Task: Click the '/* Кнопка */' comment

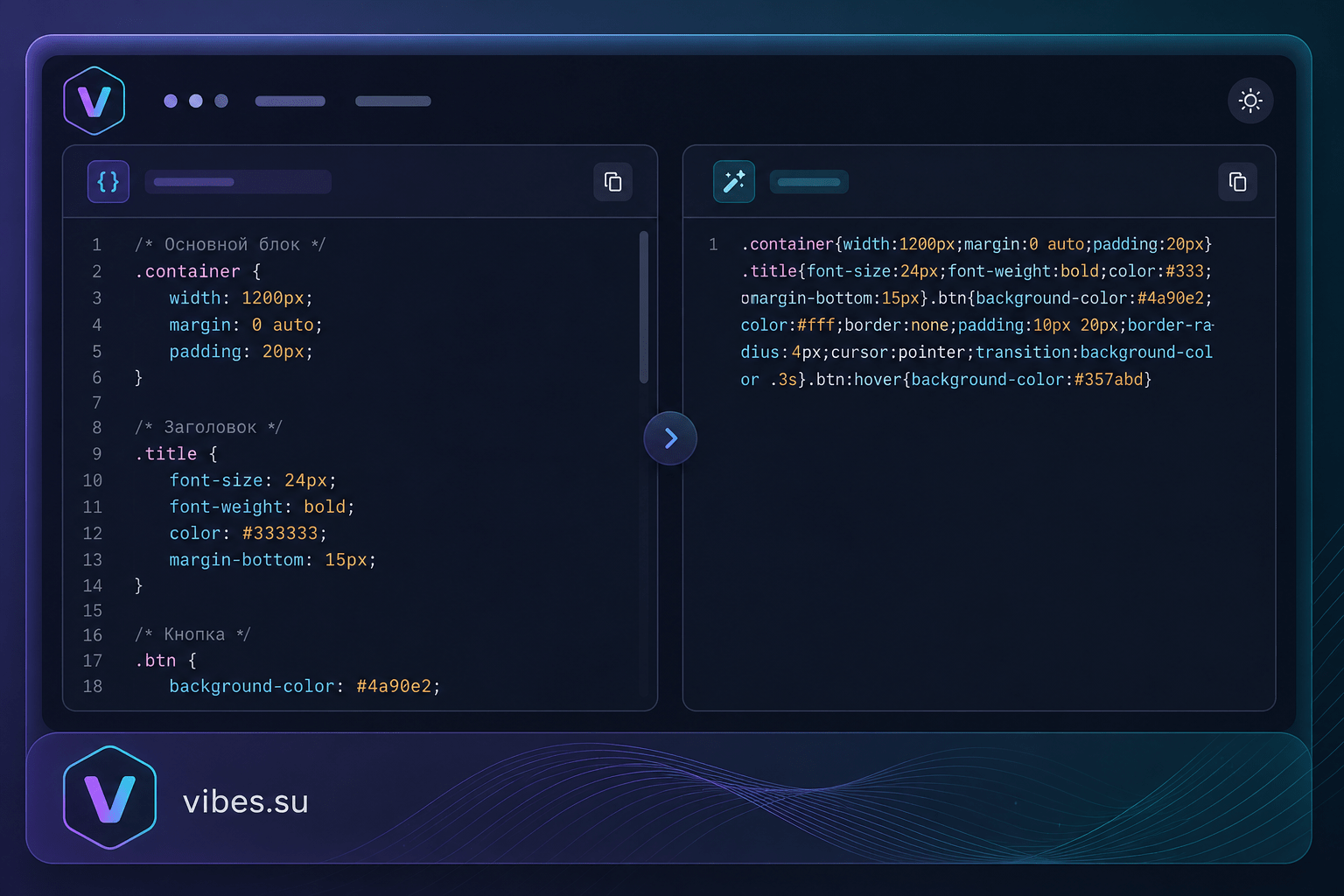Action: point(192,634)
